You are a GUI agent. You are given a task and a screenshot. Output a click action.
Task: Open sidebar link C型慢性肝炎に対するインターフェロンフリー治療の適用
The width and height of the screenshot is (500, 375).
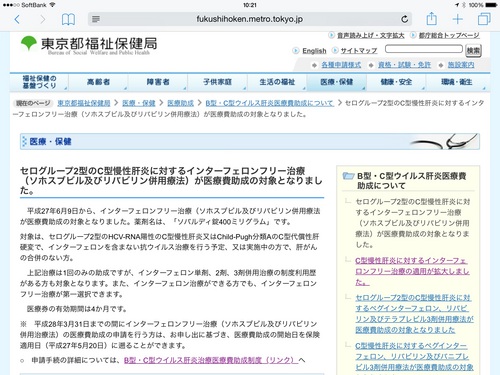click(x=412, y=271)
